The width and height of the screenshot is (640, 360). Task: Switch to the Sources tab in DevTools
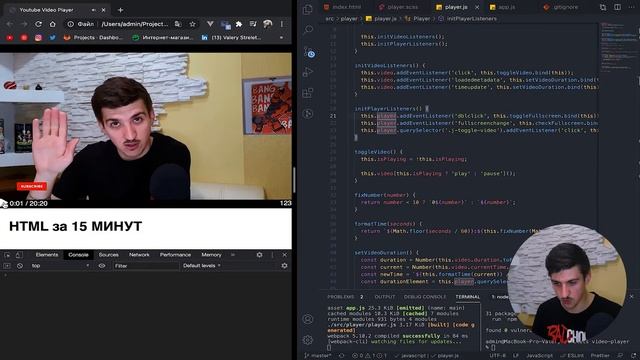[109, 255]
